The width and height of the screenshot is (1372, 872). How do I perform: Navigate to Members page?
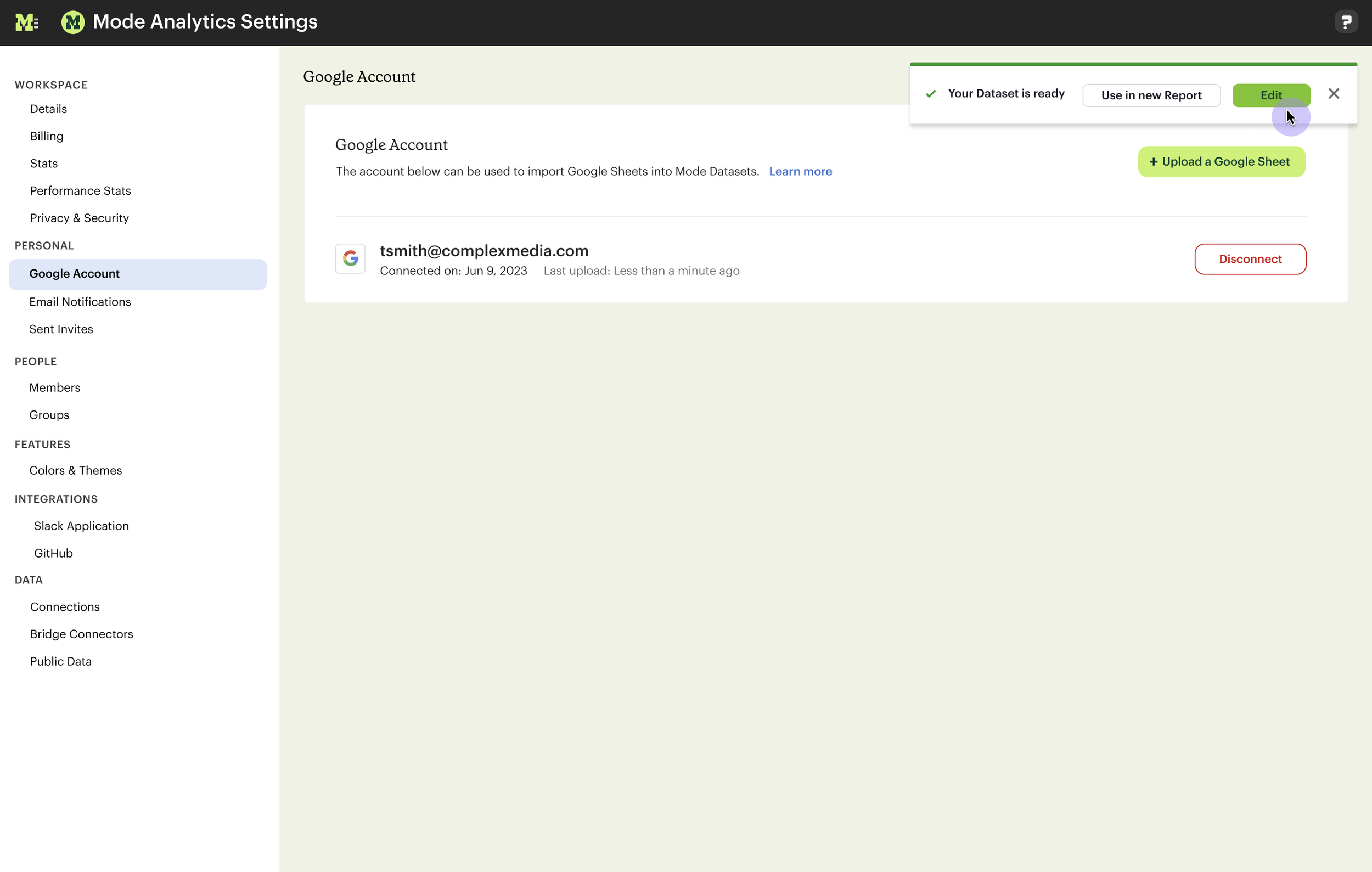(55, 387)
